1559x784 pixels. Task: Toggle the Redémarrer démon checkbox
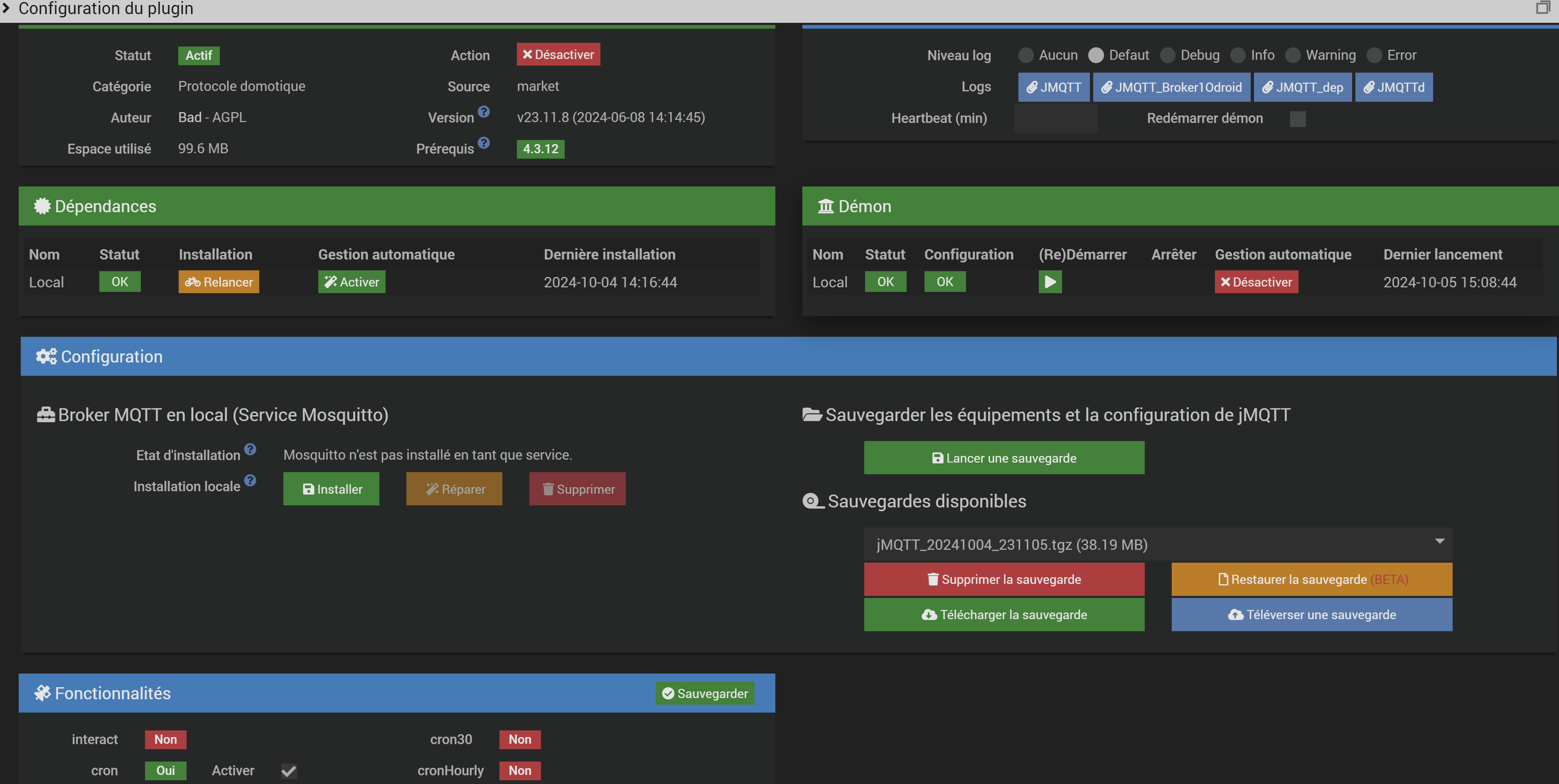click(1298, 119)
